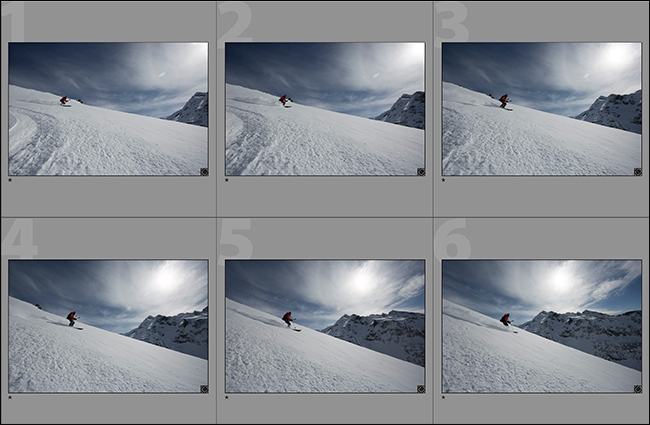
Task: Click the rating dot below photo 2
Action: point(227,181)
